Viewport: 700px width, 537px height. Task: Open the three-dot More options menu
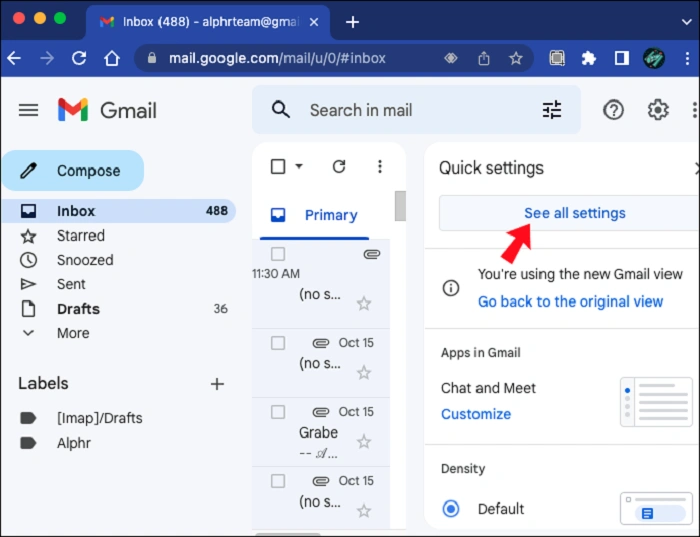(x=379, y=166)
